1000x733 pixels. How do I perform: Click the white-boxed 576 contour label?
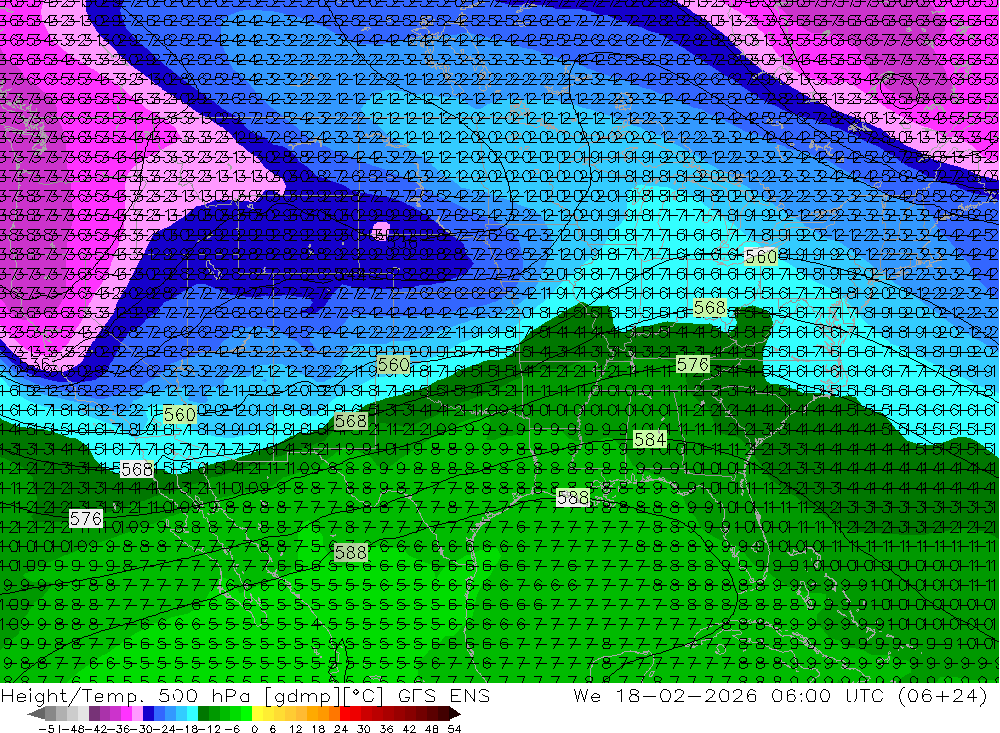point(85,519)
